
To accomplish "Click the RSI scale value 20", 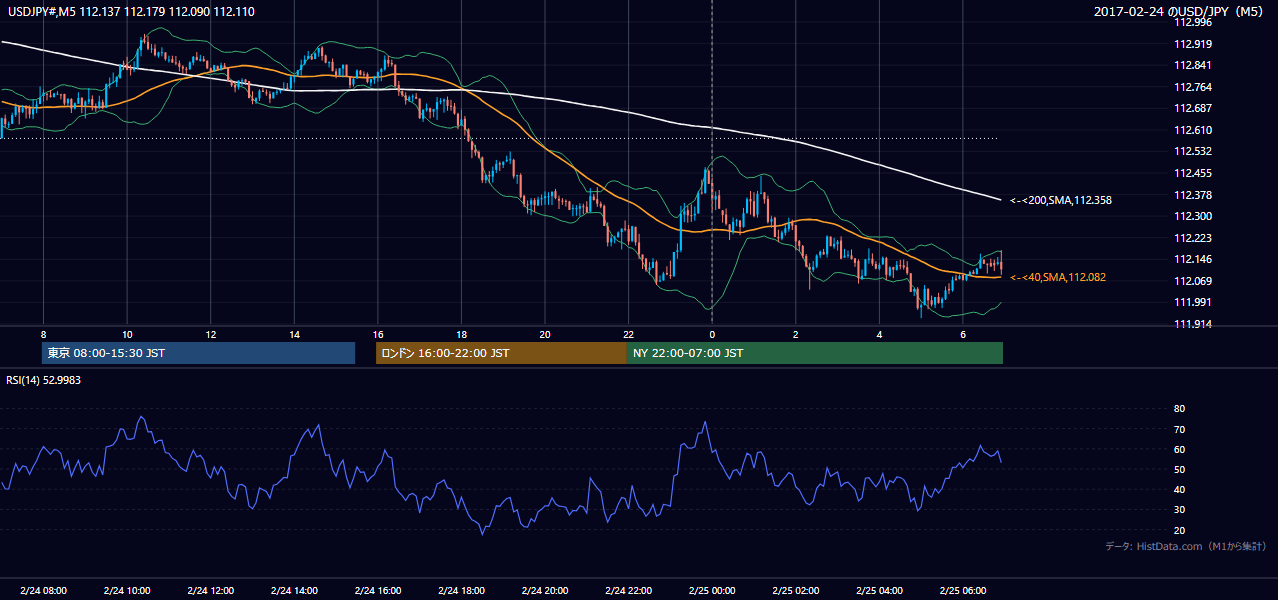I will (x=1179, y=530).
